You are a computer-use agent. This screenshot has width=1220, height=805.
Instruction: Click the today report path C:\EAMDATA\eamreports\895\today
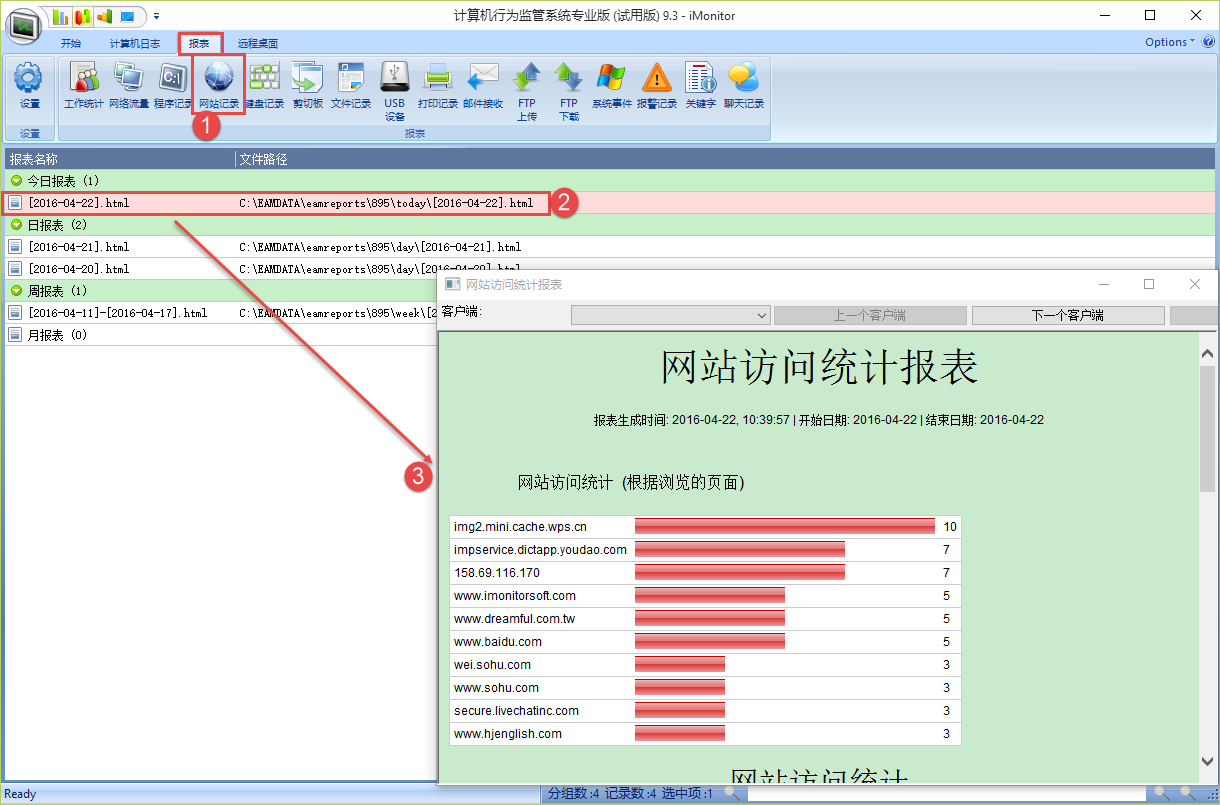click(x=386, y=203)
